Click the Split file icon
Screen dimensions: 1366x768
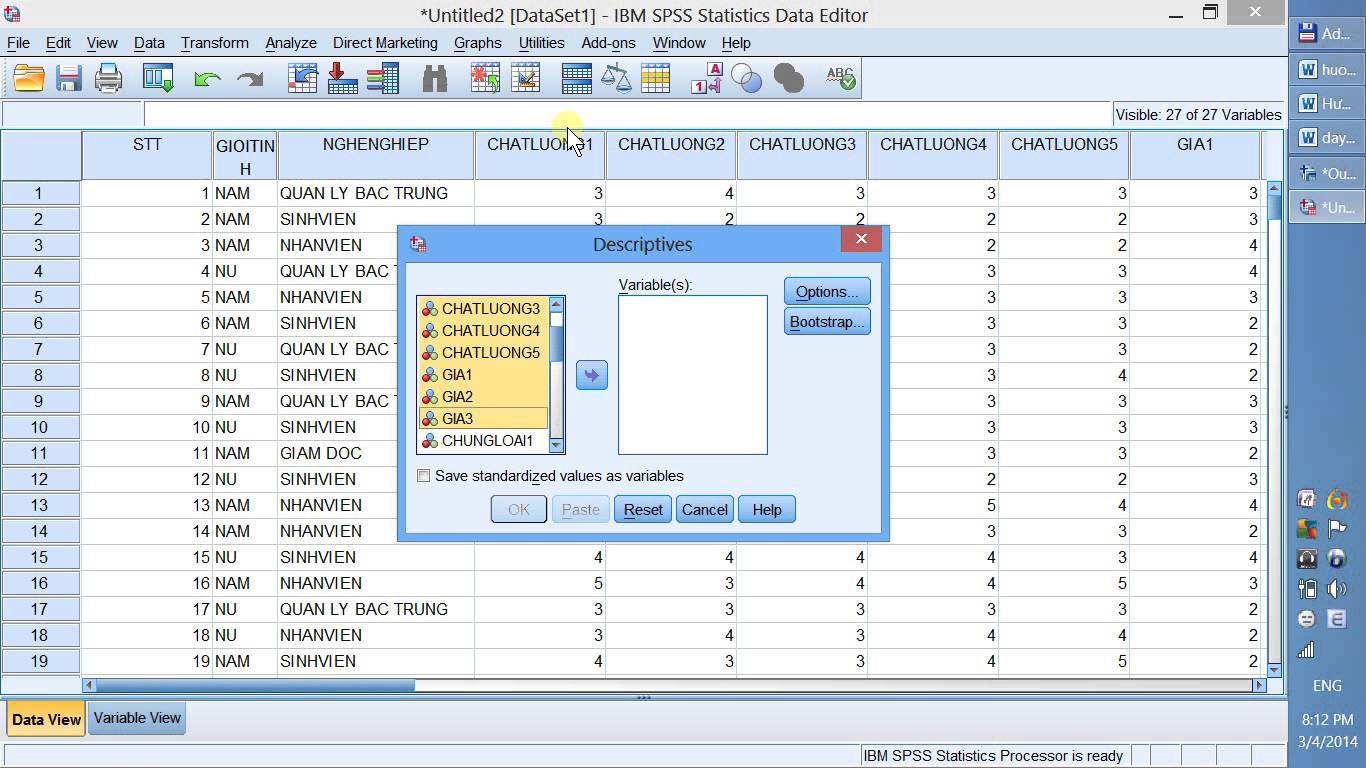coord(577,78)
